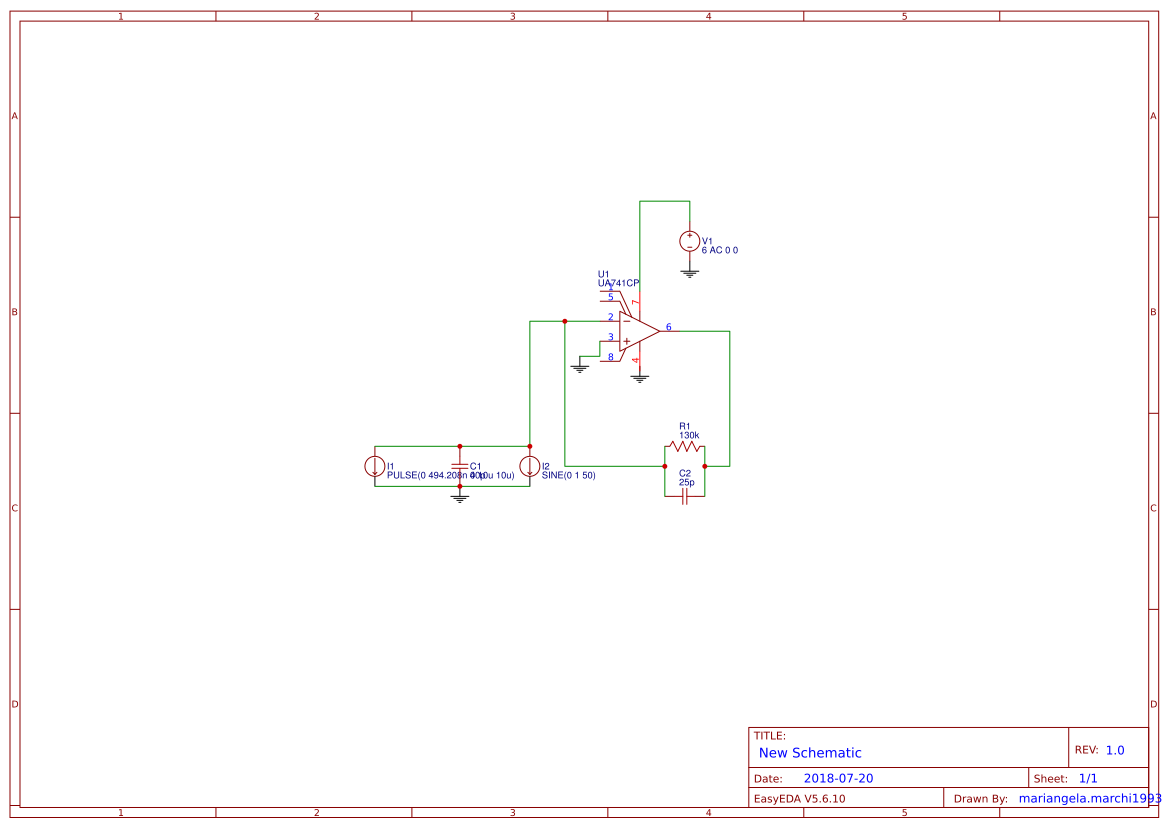Click the ground symbol at op-amp pin 3
Viewport: 1172px width, 828px height.
click(581, 366)
